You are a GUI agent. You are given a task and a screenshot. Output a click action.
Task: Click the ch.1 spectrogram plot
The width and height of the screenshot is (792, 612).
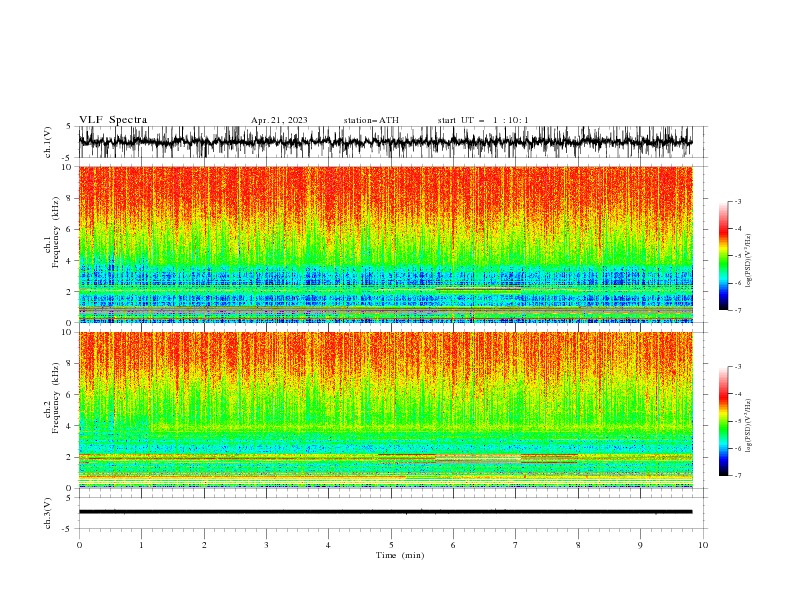click(385, 244)
